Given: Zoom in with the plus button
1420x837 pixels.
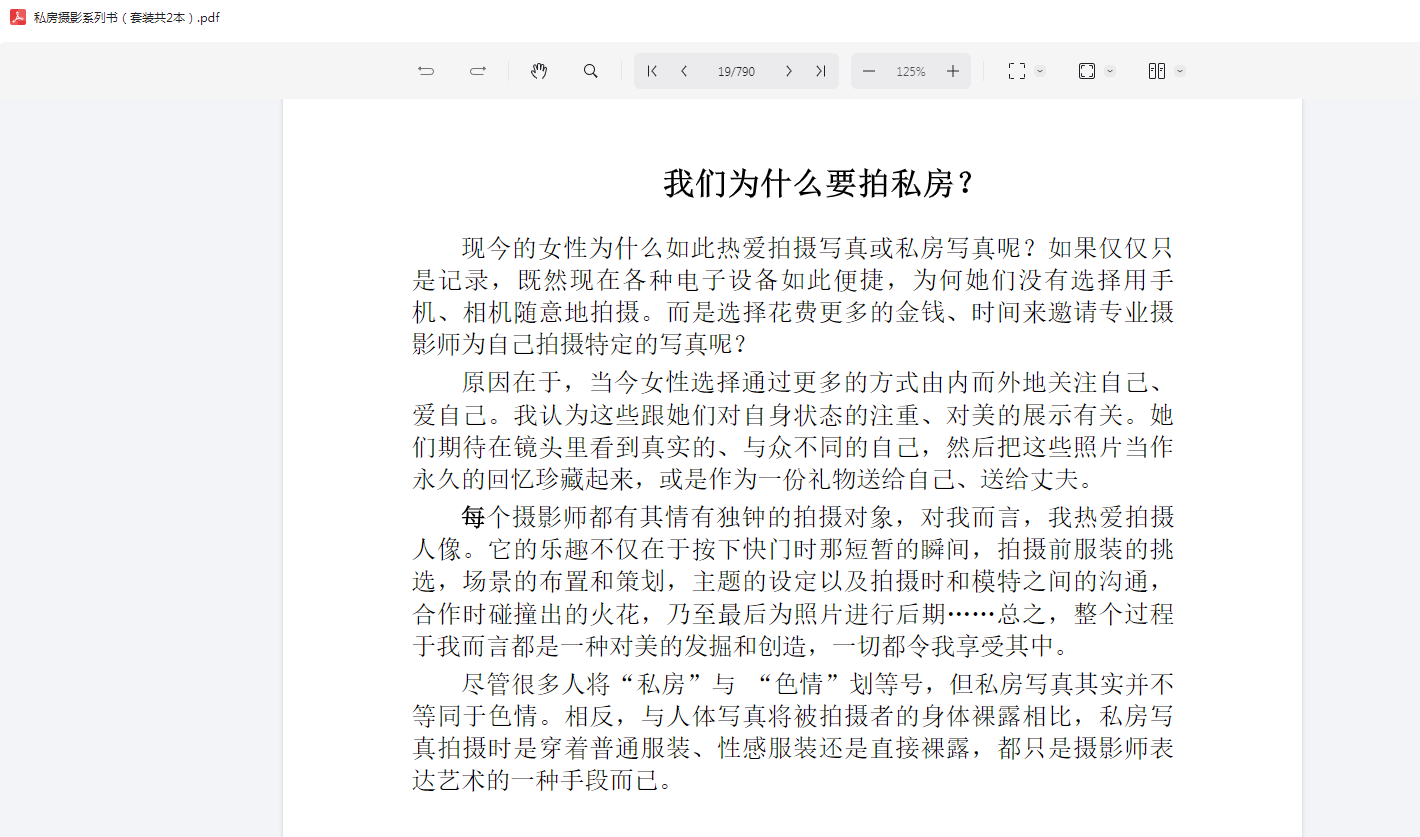Looking at the screenshot, I should (953, 71).
